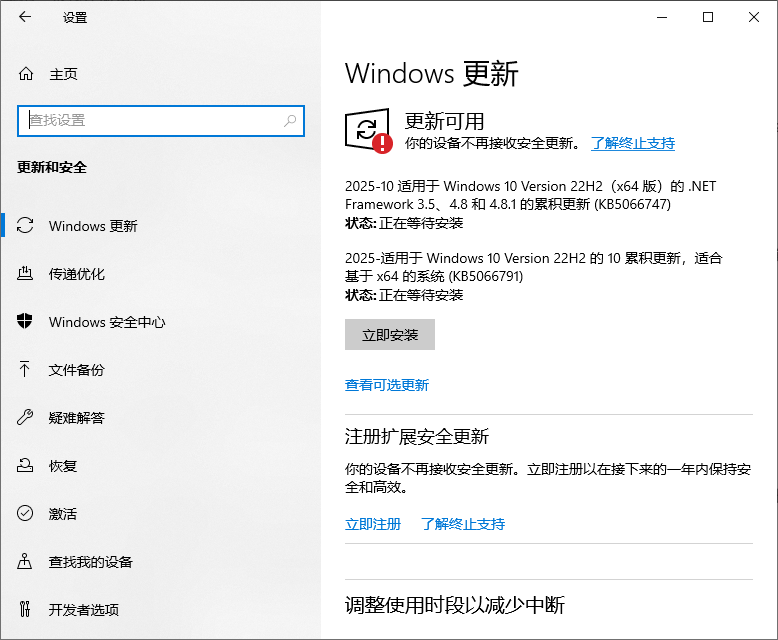Click the 立即安装 button
This screenshot has height=640, width=778.
(x=390, y=335)
